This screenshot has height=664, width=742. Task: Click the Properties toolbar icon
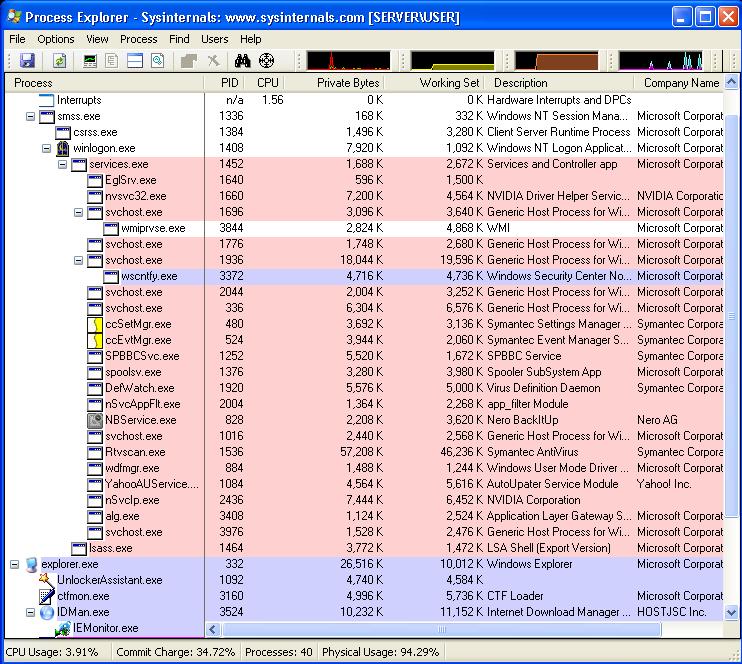point(189,61)
